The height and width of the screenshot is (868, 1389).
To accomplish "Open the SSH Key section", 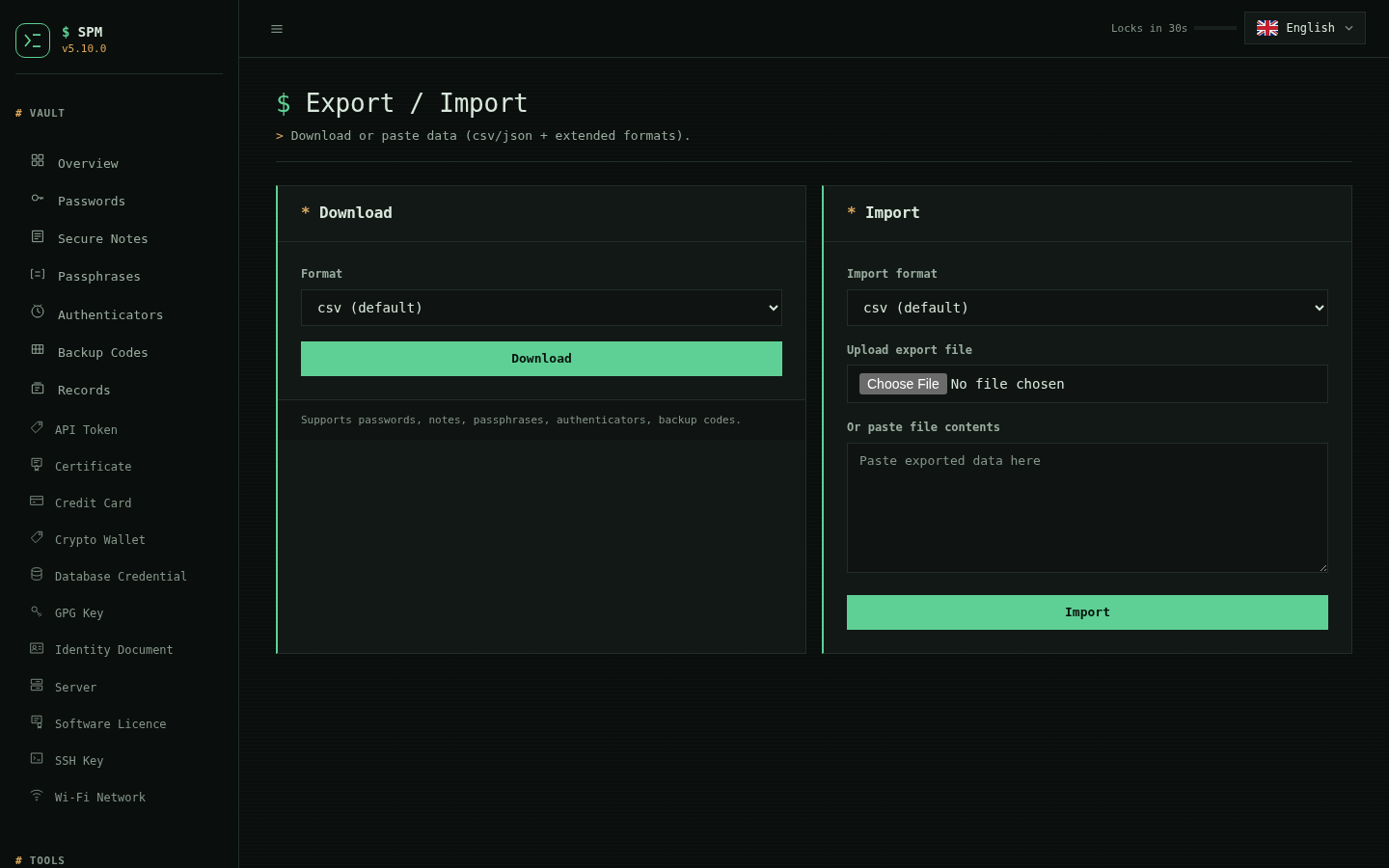I will coord(79,761).
